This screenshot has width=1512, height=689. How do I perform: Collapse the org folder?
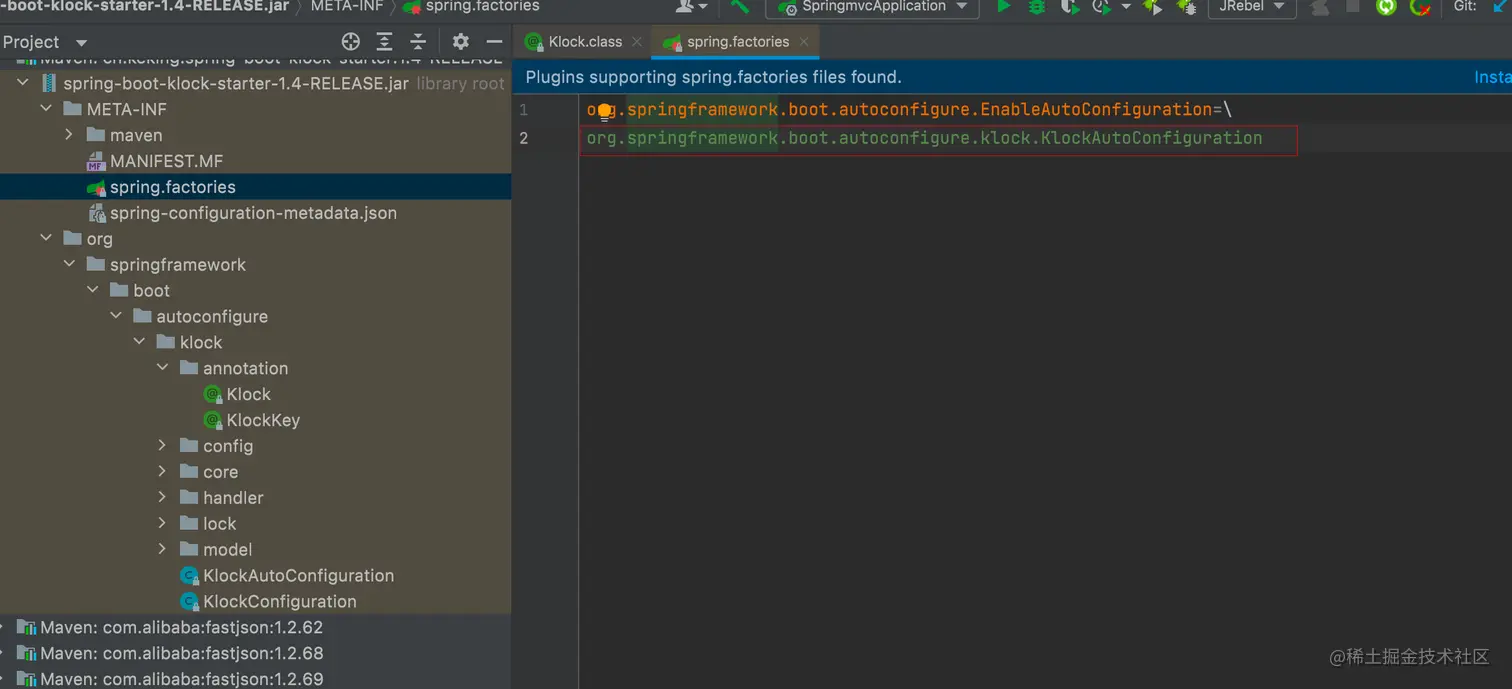point(46,239)
